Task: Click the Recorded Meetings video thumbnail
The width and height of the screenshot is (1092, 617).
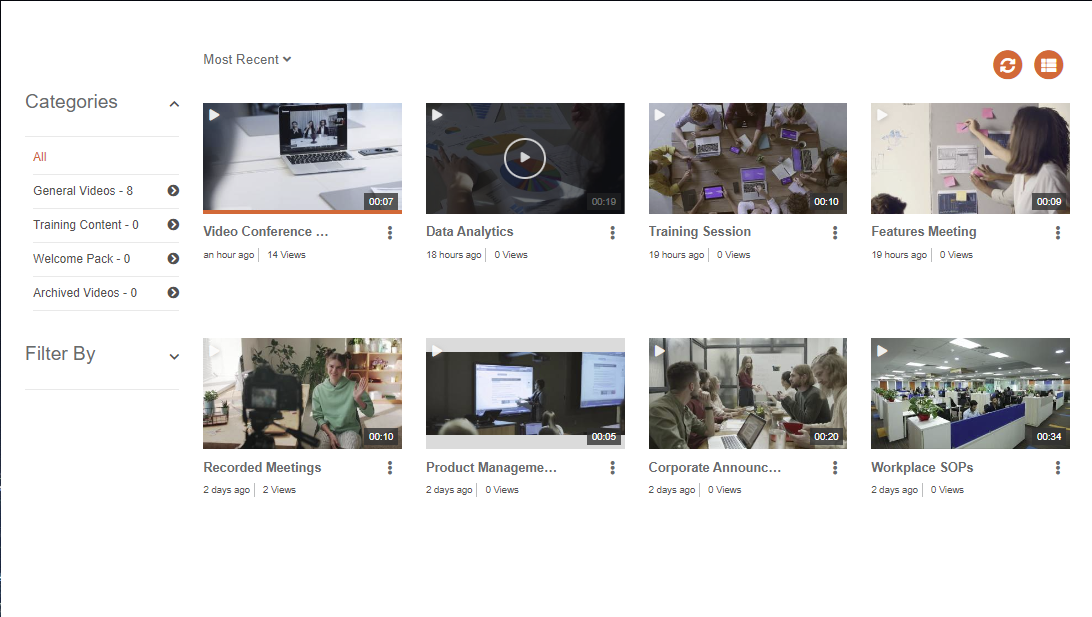Action: [x=302, y=393]
